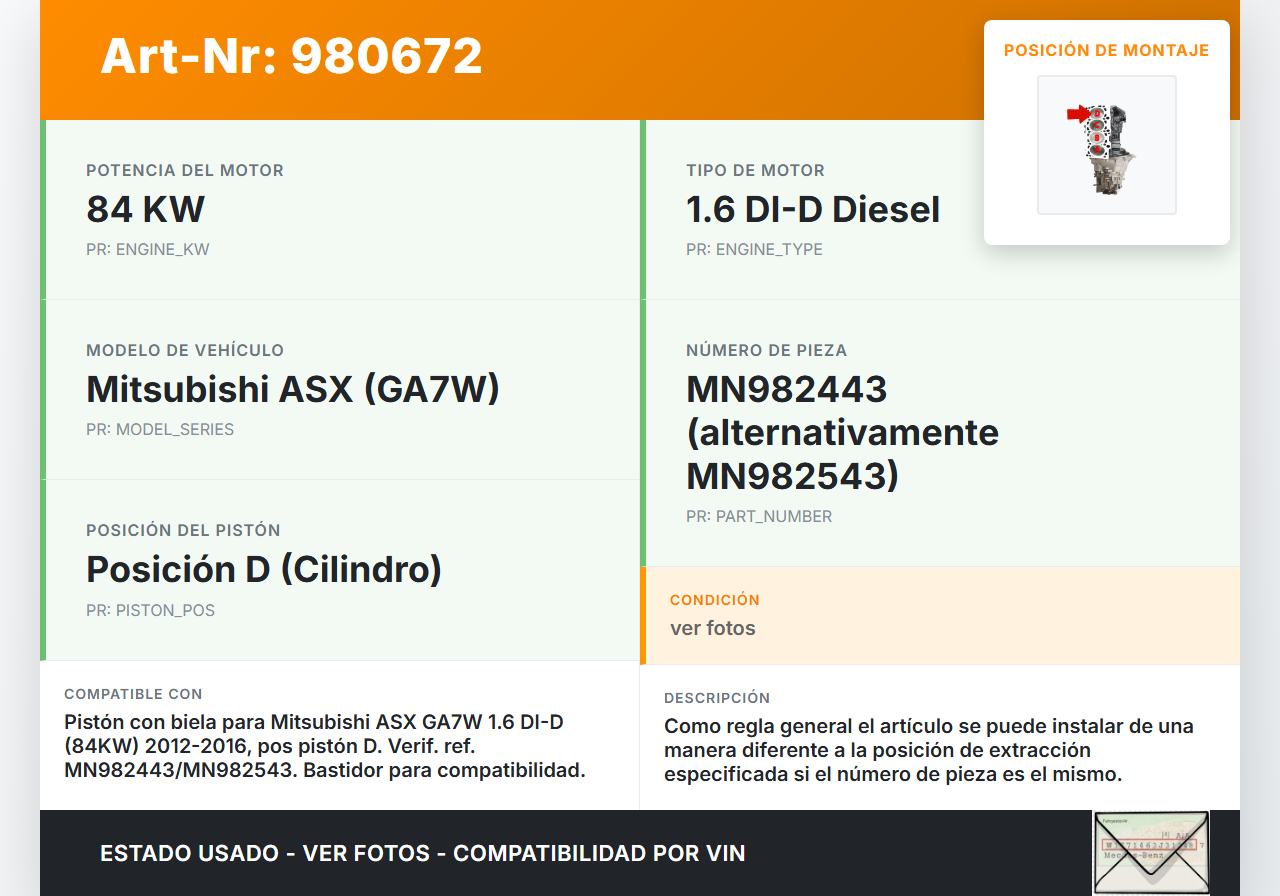Click the 'Compatible con' description paragraph
Image resolution: width=1280 pixels, height=896 pixels.
pyautogui.click(x=324, y=746)
